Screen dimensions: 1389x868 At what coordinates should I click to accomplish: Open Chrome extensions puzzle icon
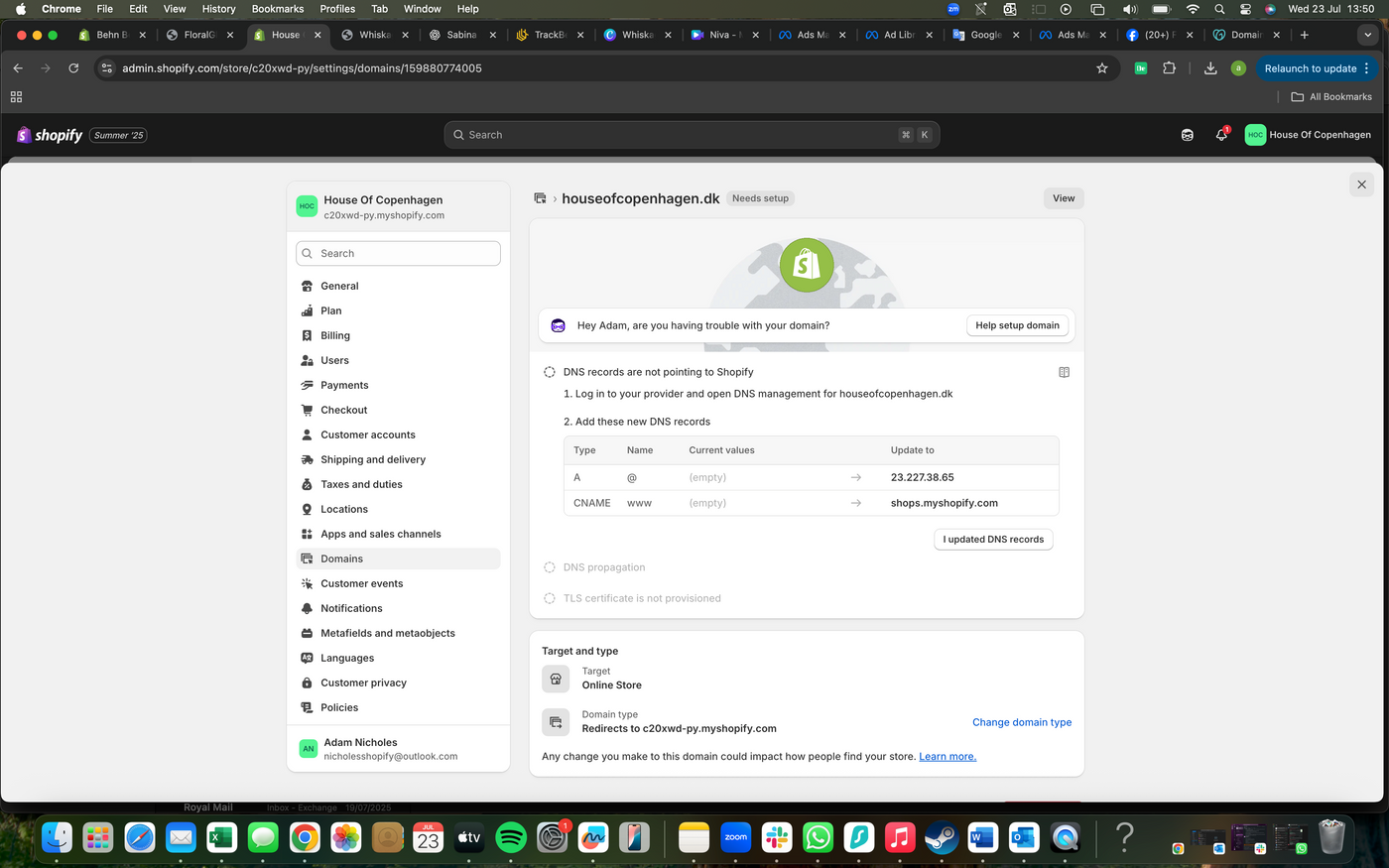pos(1169,68)
